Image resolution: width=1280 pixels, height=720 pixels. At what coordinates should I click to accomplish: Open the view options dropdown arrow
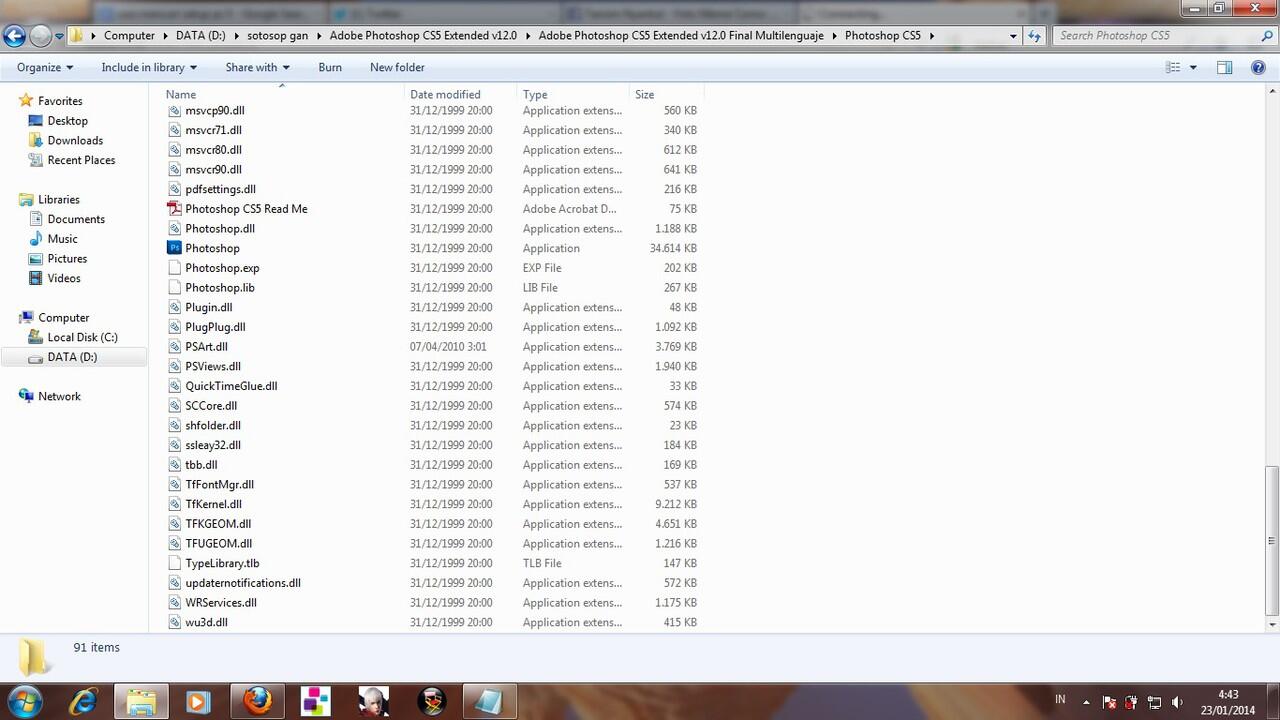[x=1195, y=67]
